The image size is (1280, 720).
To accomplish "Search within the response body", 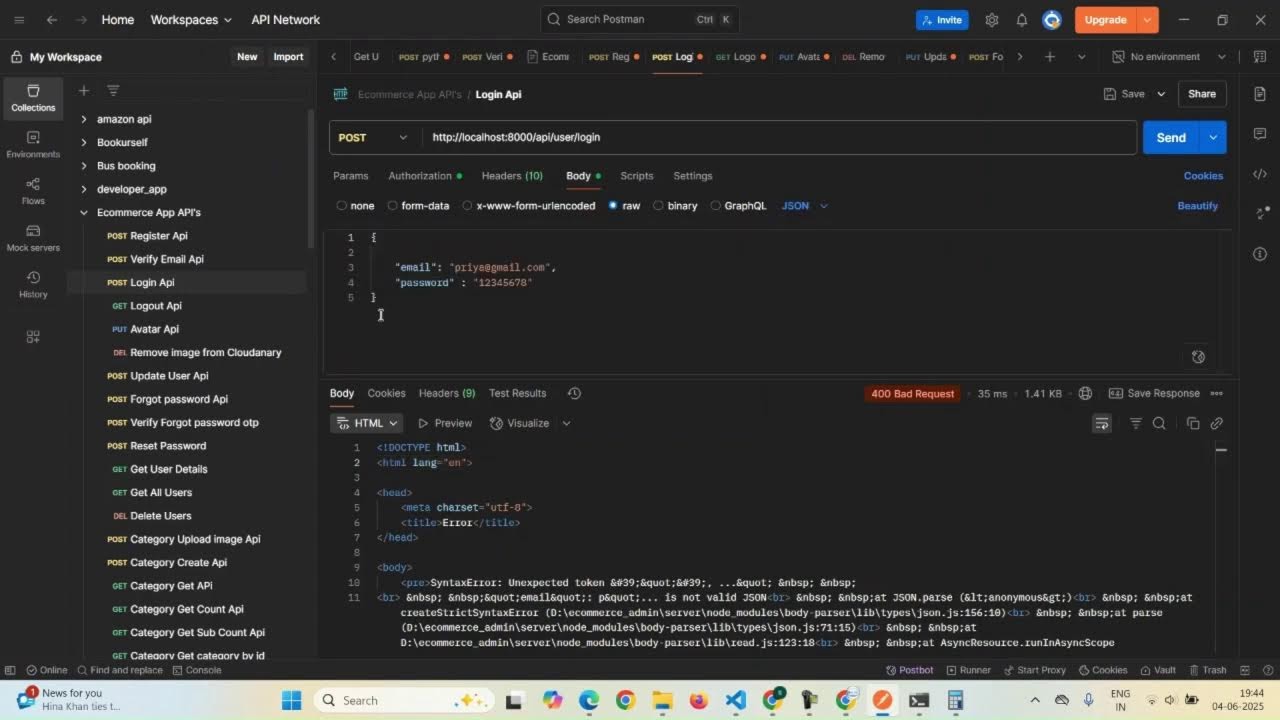I will pos(1159,423).
